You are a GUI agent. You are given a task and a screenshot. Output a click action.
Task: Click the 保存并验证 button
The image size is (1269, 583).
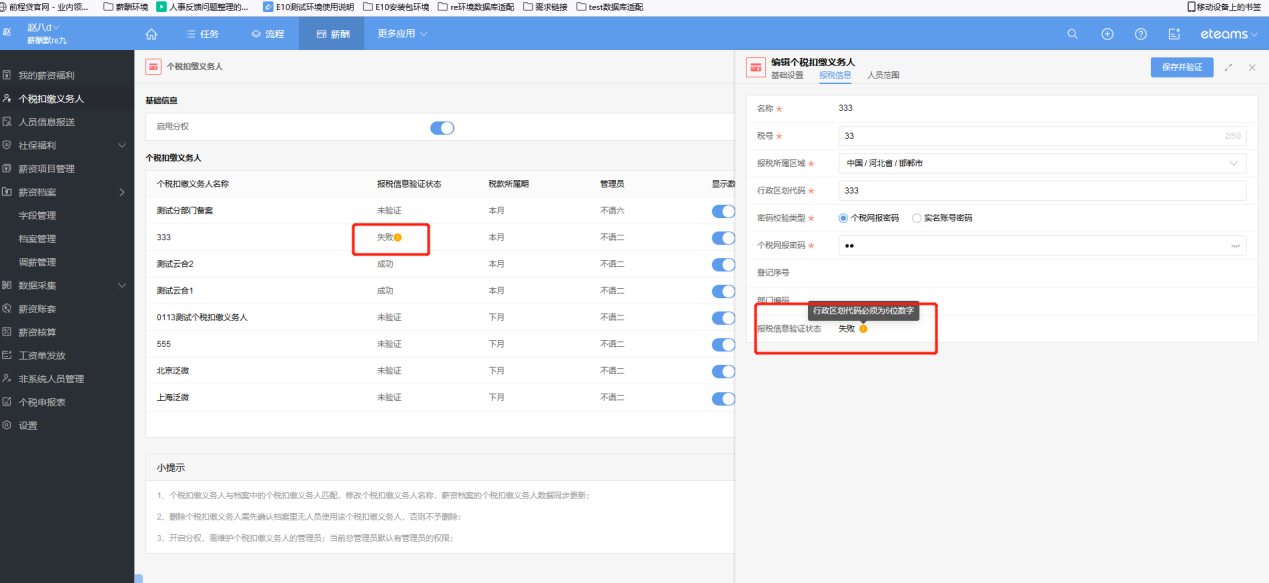pos(1182,67)
